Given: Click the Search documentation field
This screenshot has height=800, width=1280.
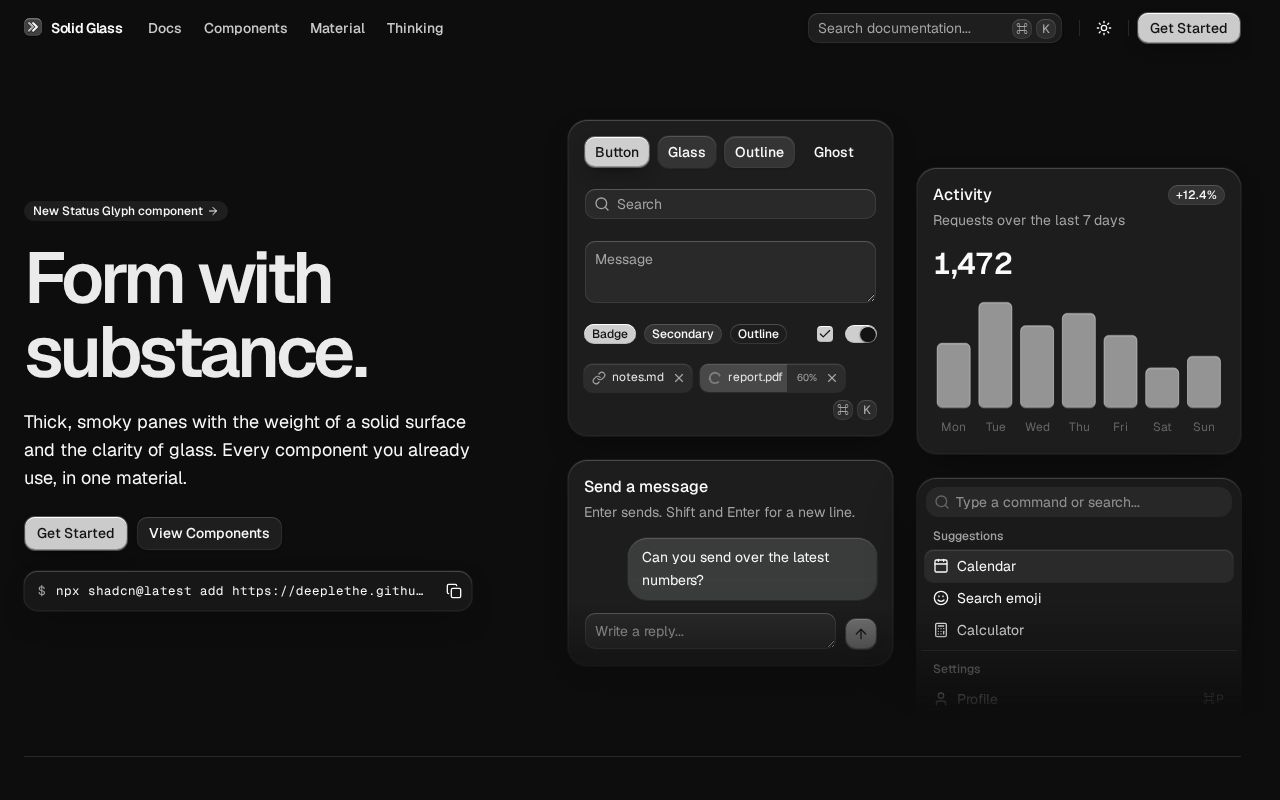Looking at the screenshot, I should (935, 28).
